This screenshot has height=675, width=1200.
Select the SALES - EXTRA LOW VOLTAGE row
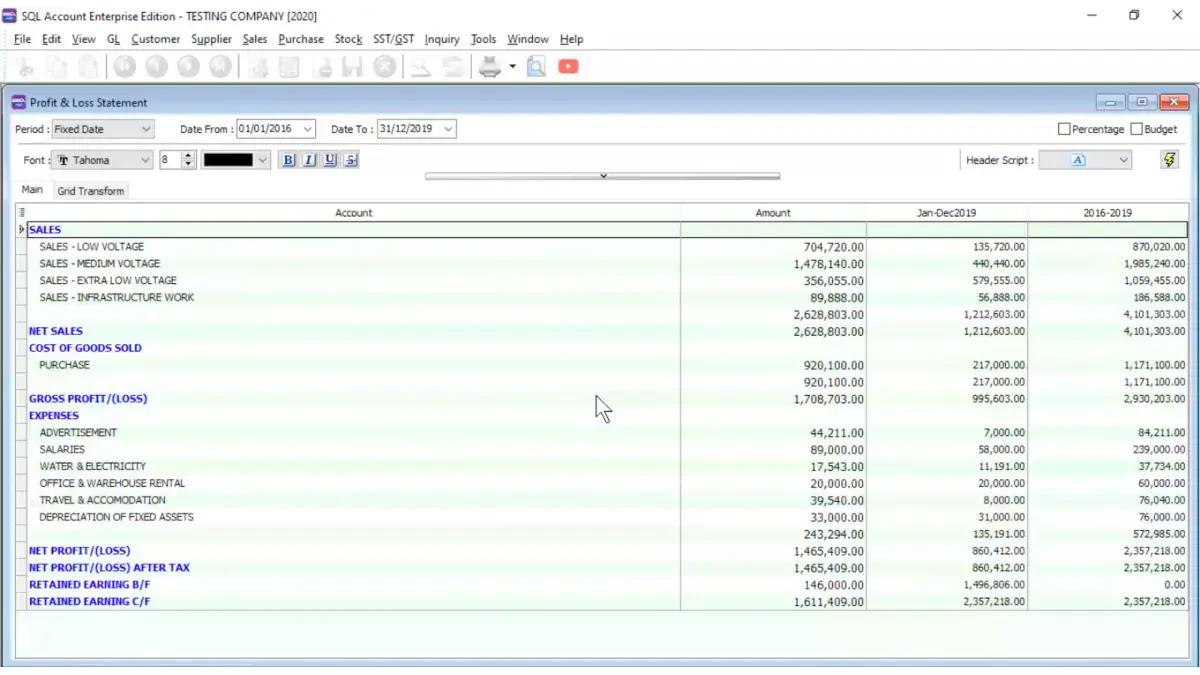tap(602, 281)
